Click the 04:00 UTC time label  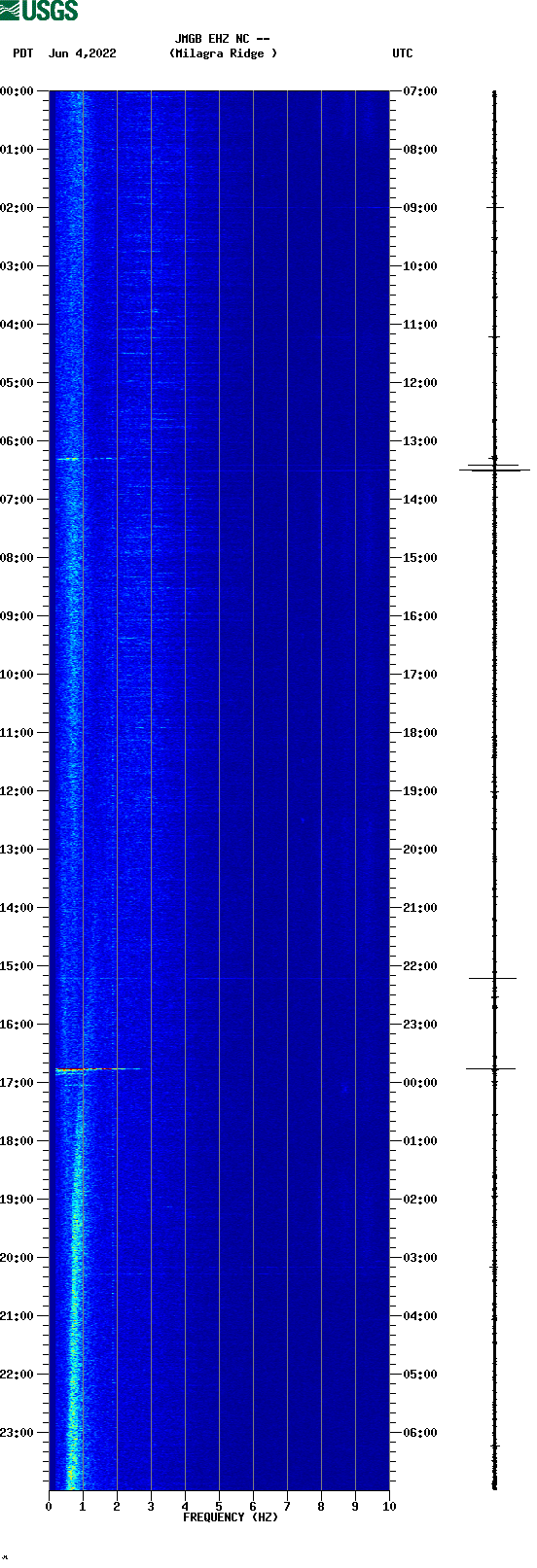(420, 1316)
